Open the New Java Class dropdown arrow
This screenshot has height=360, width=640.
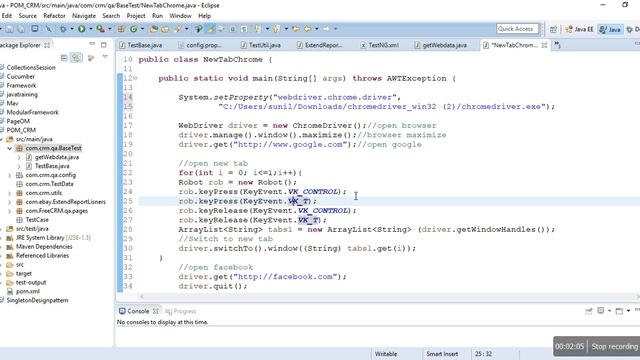[142, 29]
